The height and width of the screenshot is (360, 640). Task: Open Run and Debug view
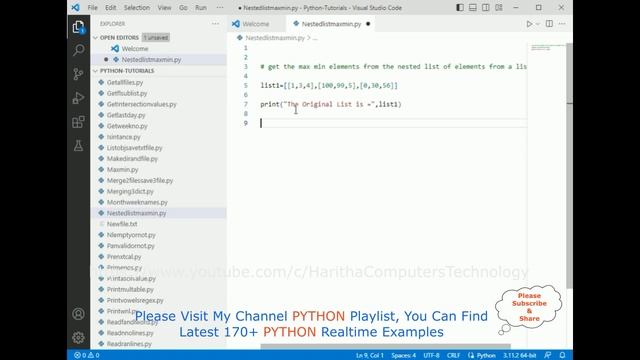tap(78, 98)
